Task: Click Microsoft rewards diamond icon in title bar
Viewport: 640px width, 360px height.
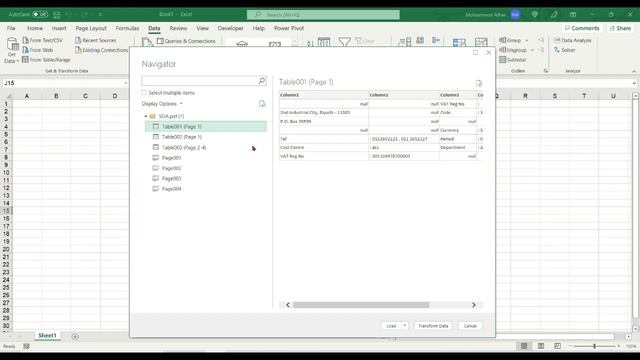Action: pos(535,14)
